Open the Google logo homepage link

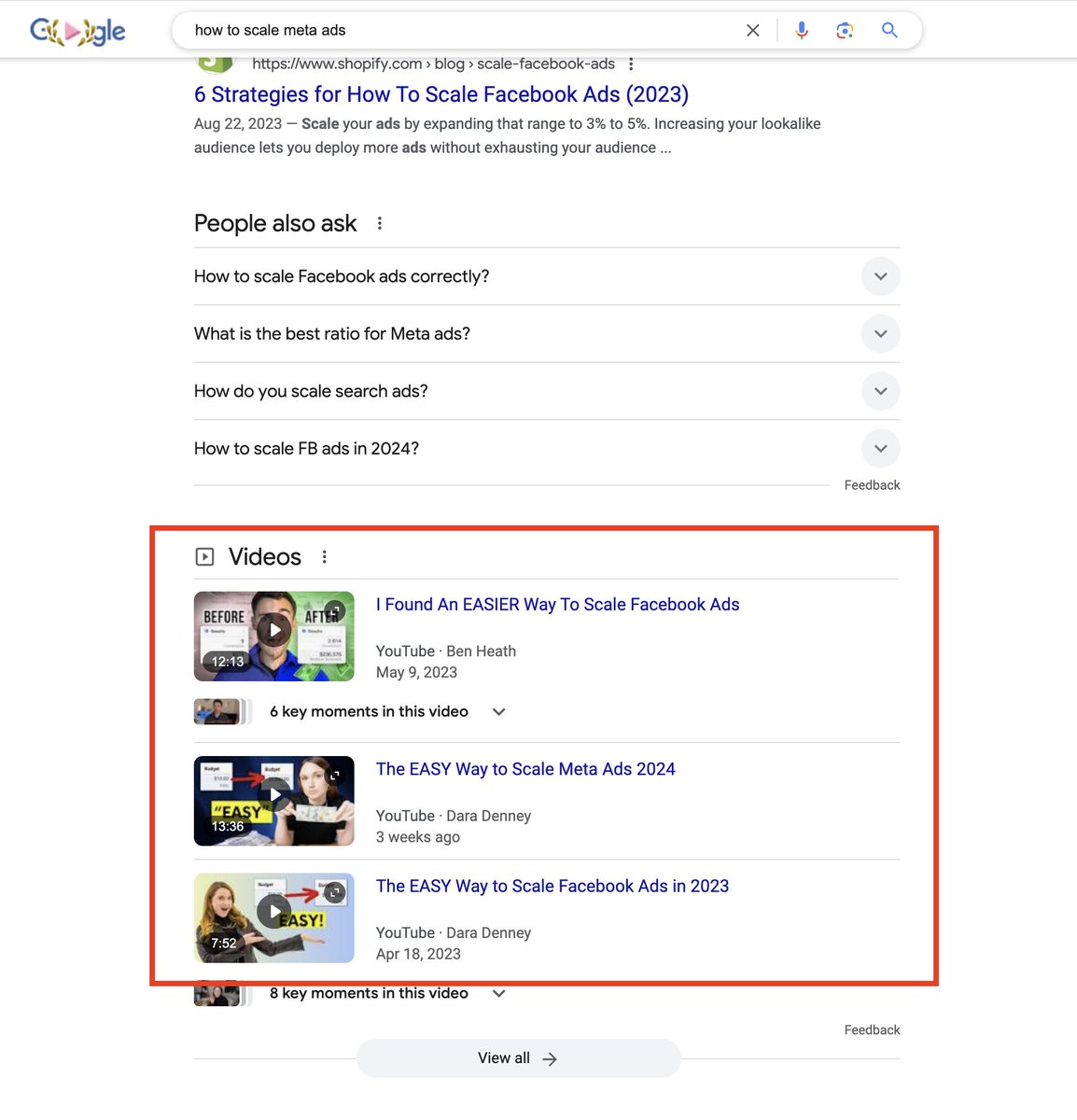point(77,31)
